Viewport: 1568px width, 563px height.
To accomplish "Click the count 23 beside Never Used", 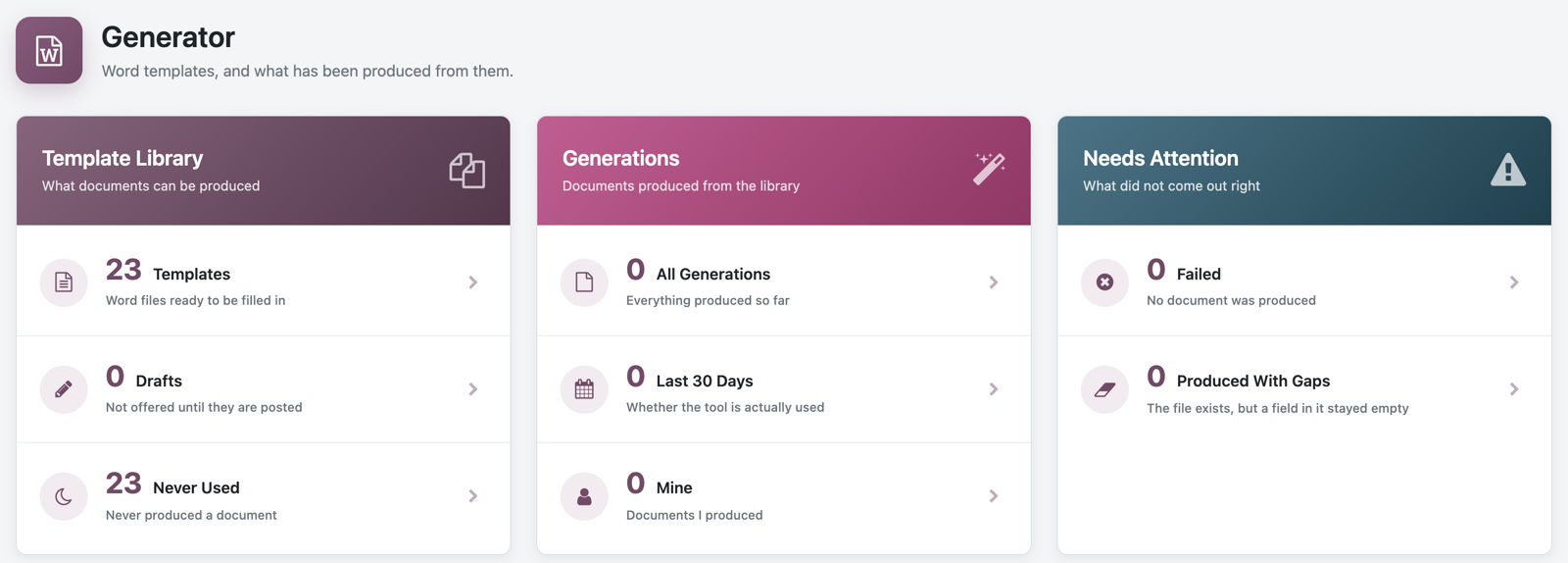I will tap(123, 484).
